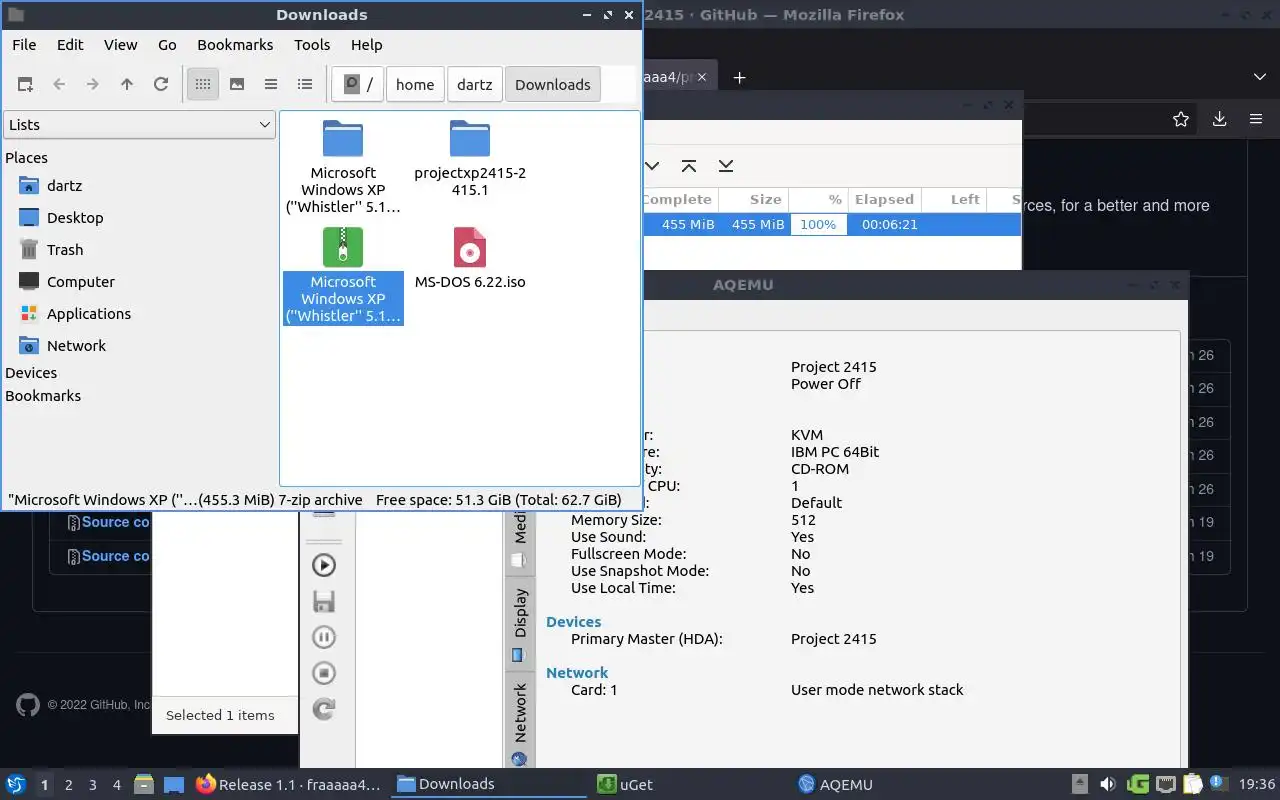The image size is (1280, 800).
Task: Switch to Firefox Release 1.1 taskbar item
Action: 289,785
